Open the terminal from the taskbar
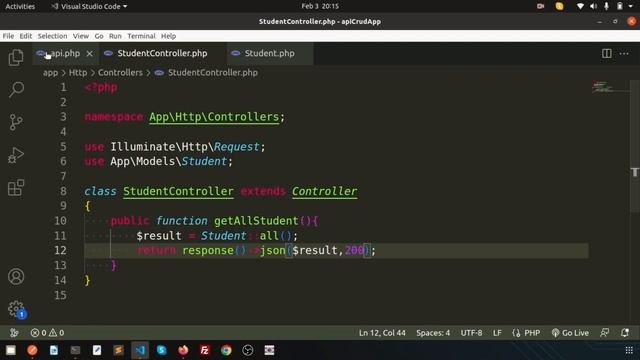Viewport: 640px width, 360px height. [x=75, y=350]
